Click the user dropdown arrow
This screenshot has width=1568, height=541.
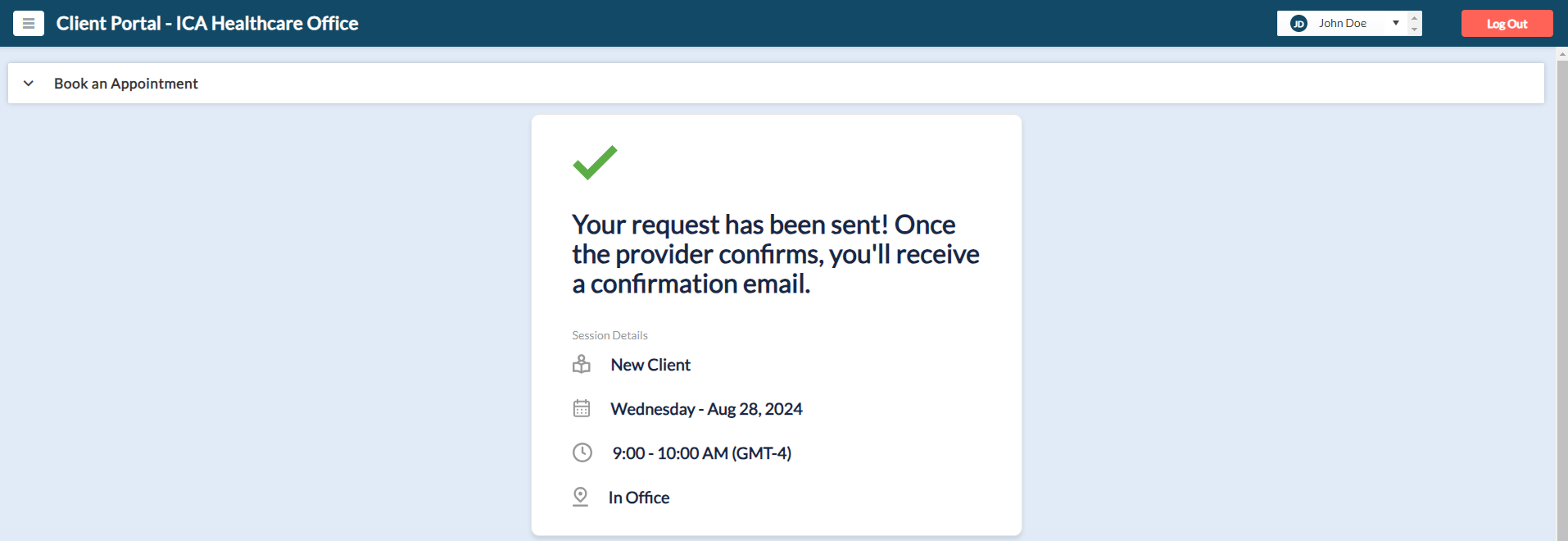point(1396,23)
